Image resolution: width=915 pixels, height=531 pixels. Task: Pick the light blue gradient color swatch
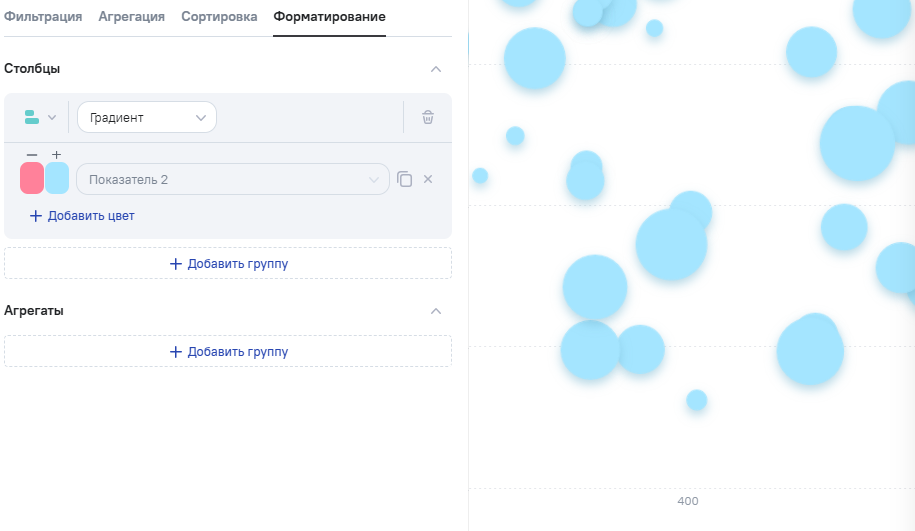pyautogui.click(x=57, y=178)
